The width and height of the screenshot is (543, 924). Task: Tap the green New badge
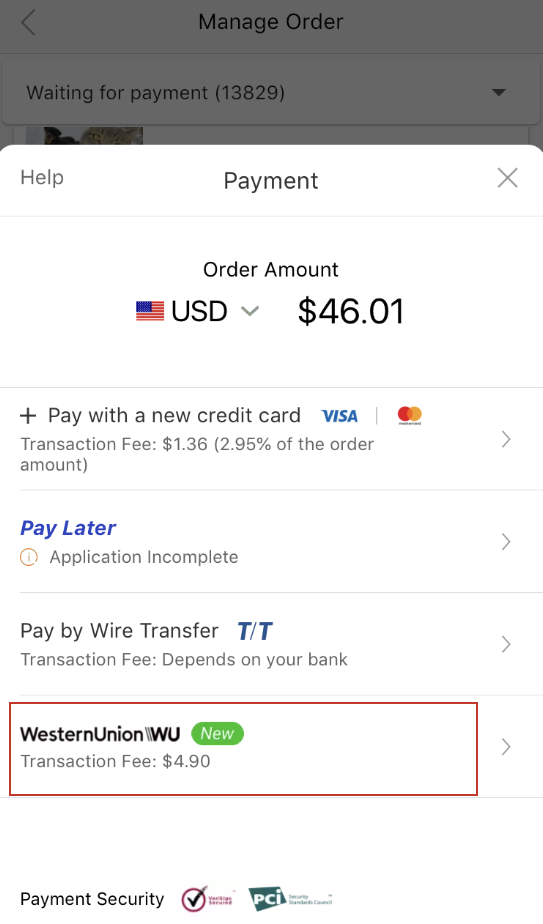pos(218,734)
